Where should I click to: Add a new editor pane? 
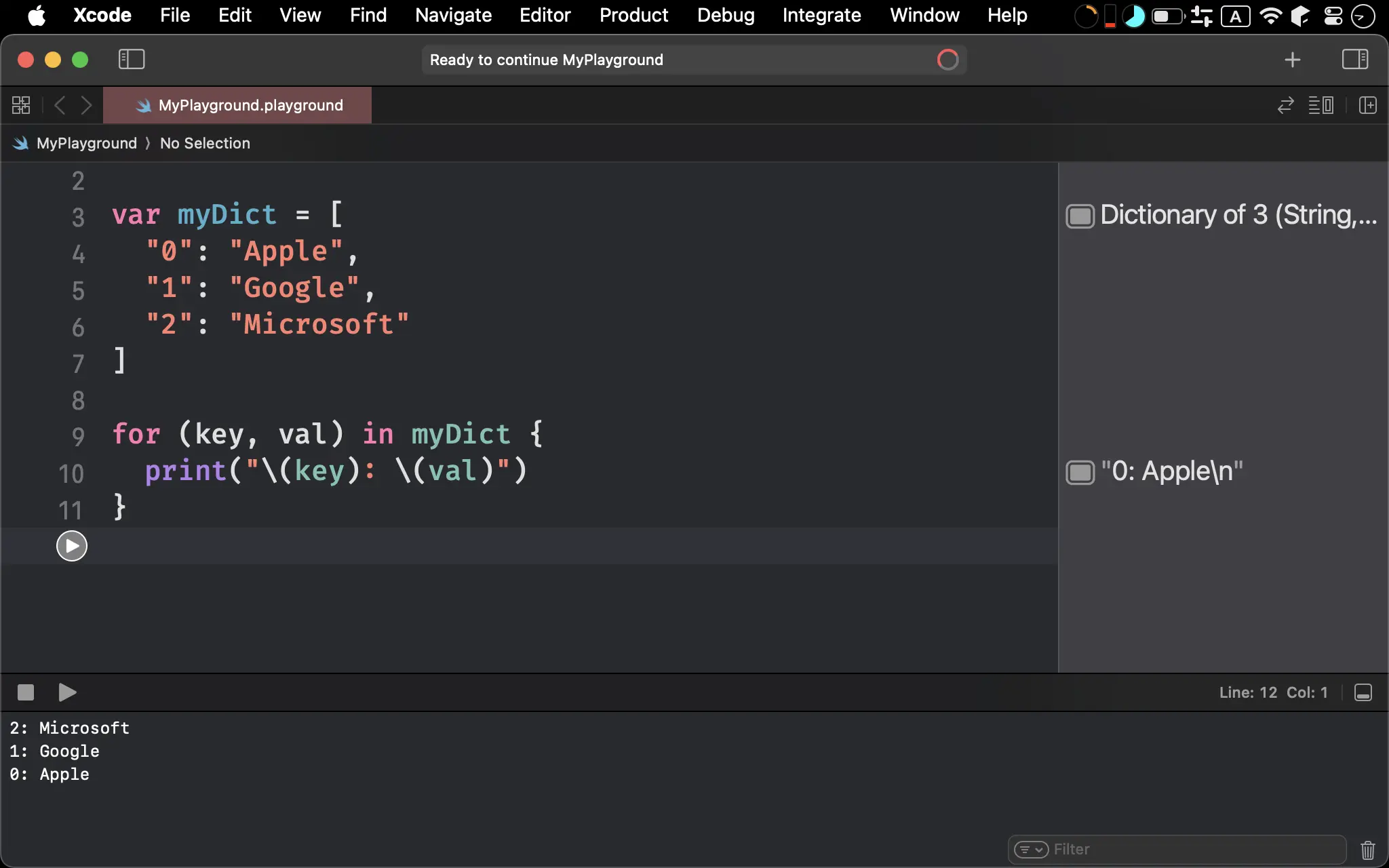point(1368,105)
